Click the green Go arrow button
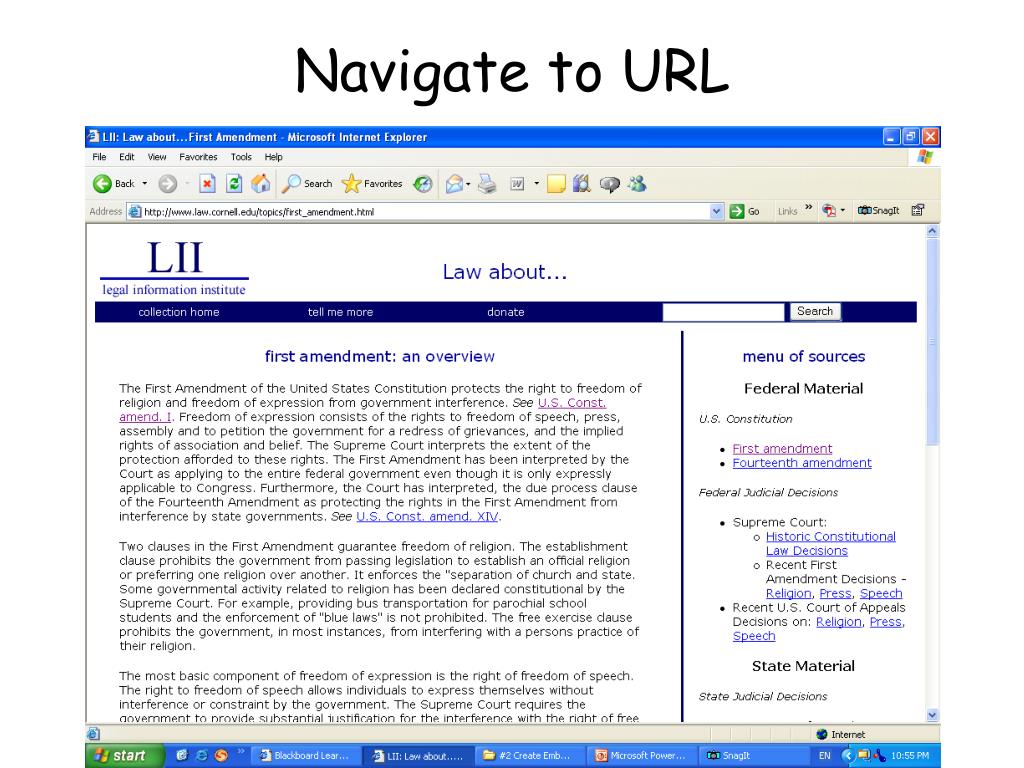Viewport: 1024px width, 768px height. (x=744, y=211)
